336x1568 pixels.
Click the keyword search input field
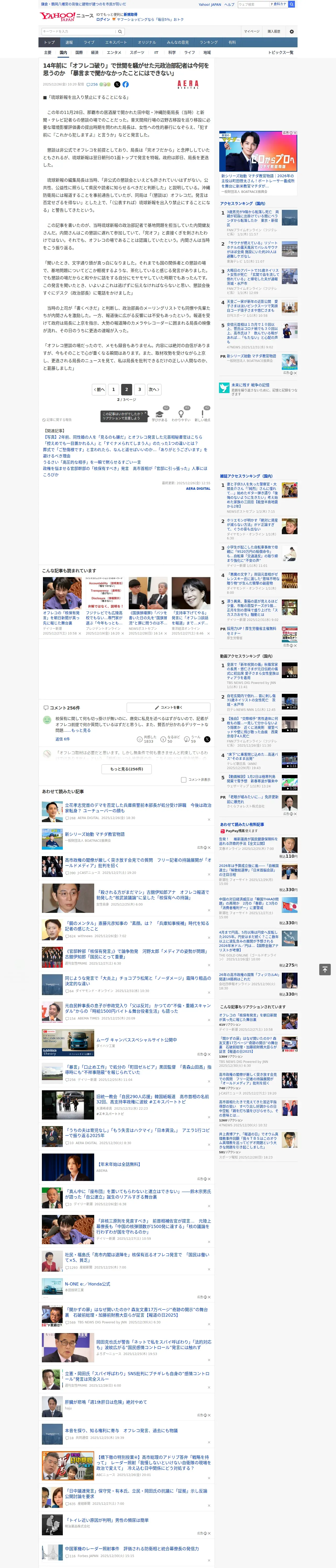click(78, 32)
